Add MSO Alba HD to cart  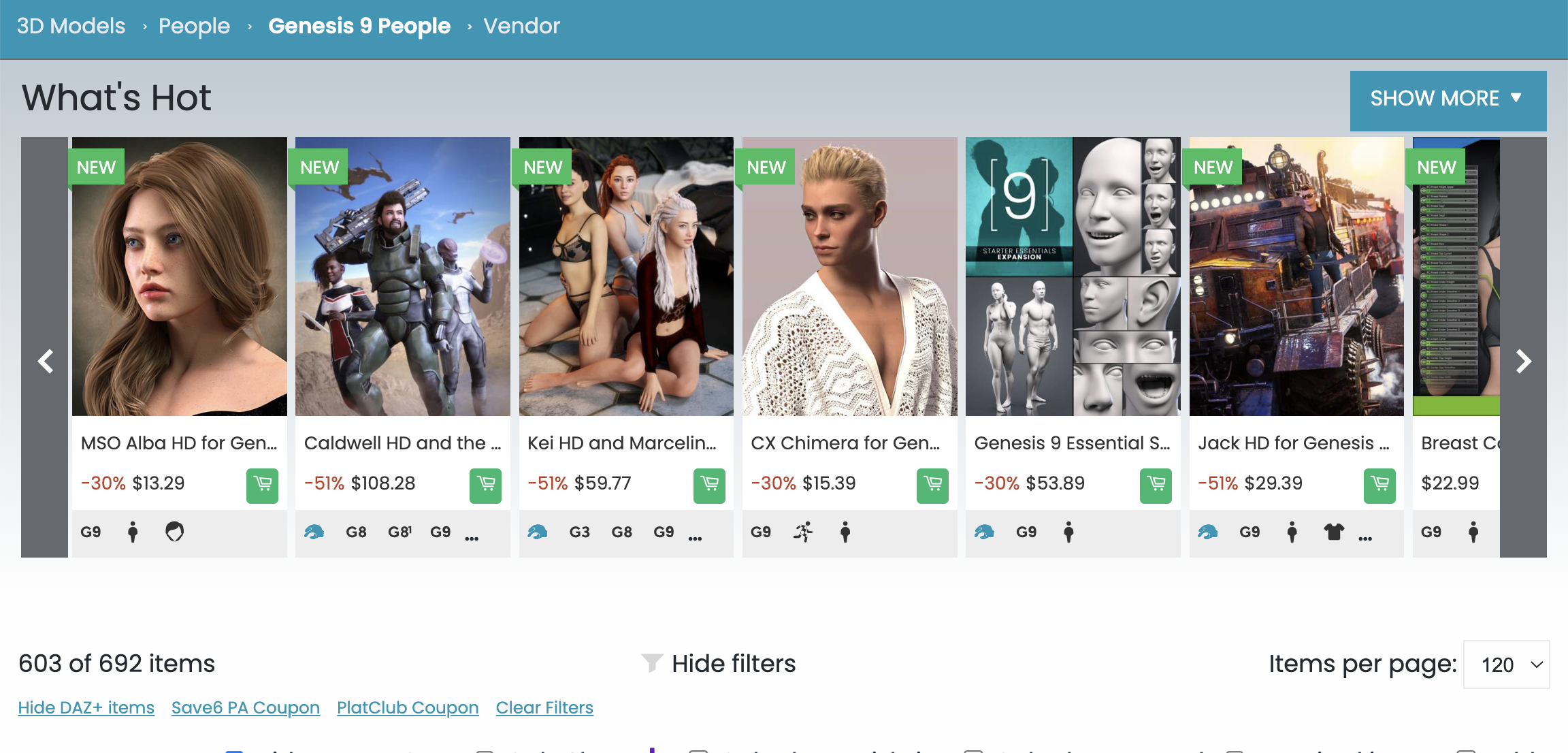pyautogui.click(x=262, y=485)
